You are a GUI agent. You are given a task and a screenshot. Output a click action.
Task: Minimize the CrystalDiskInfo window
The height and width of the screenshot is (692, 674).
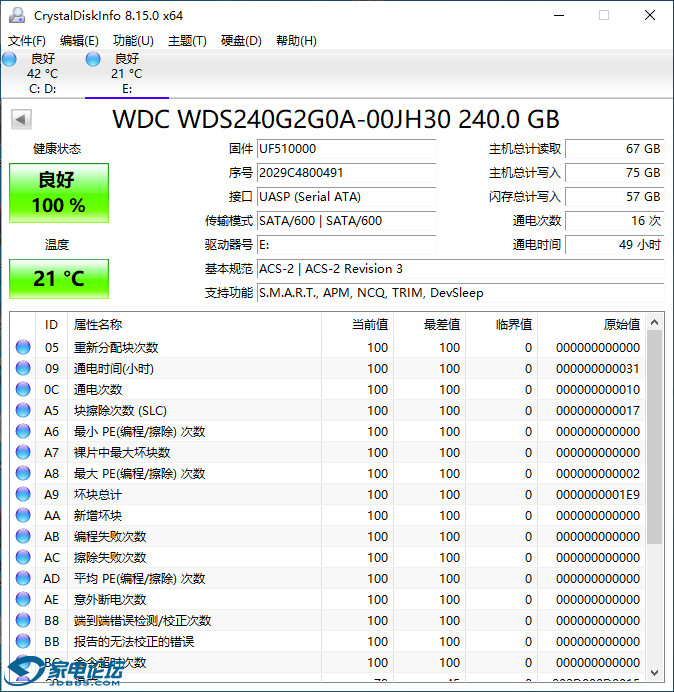click(559, 15)
